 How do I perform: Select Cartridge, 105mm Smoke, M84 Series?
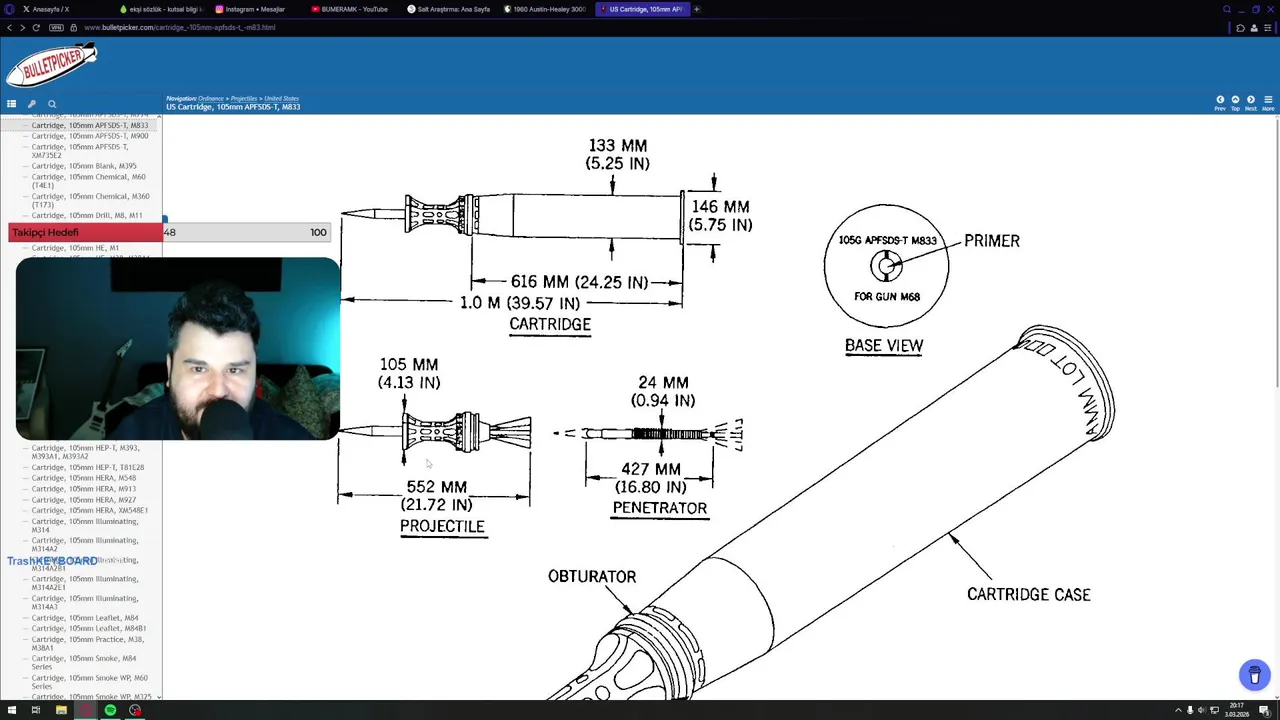84,662
